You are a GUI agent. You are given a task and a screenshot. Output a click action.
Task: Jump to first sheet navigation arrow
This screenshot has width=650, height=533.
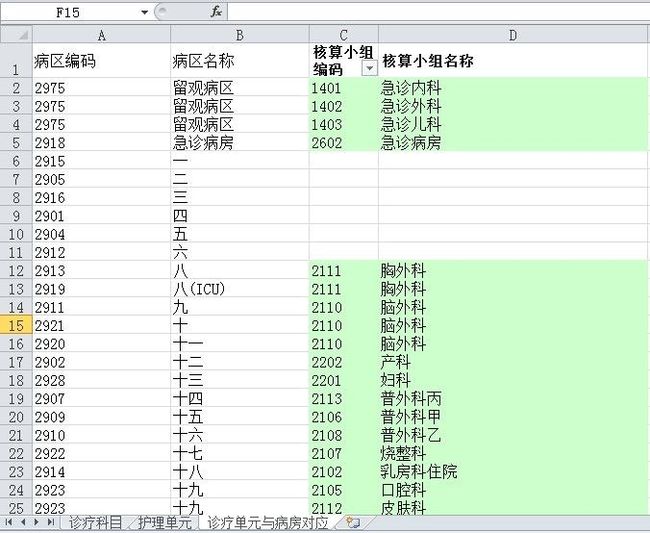(8, 522)
